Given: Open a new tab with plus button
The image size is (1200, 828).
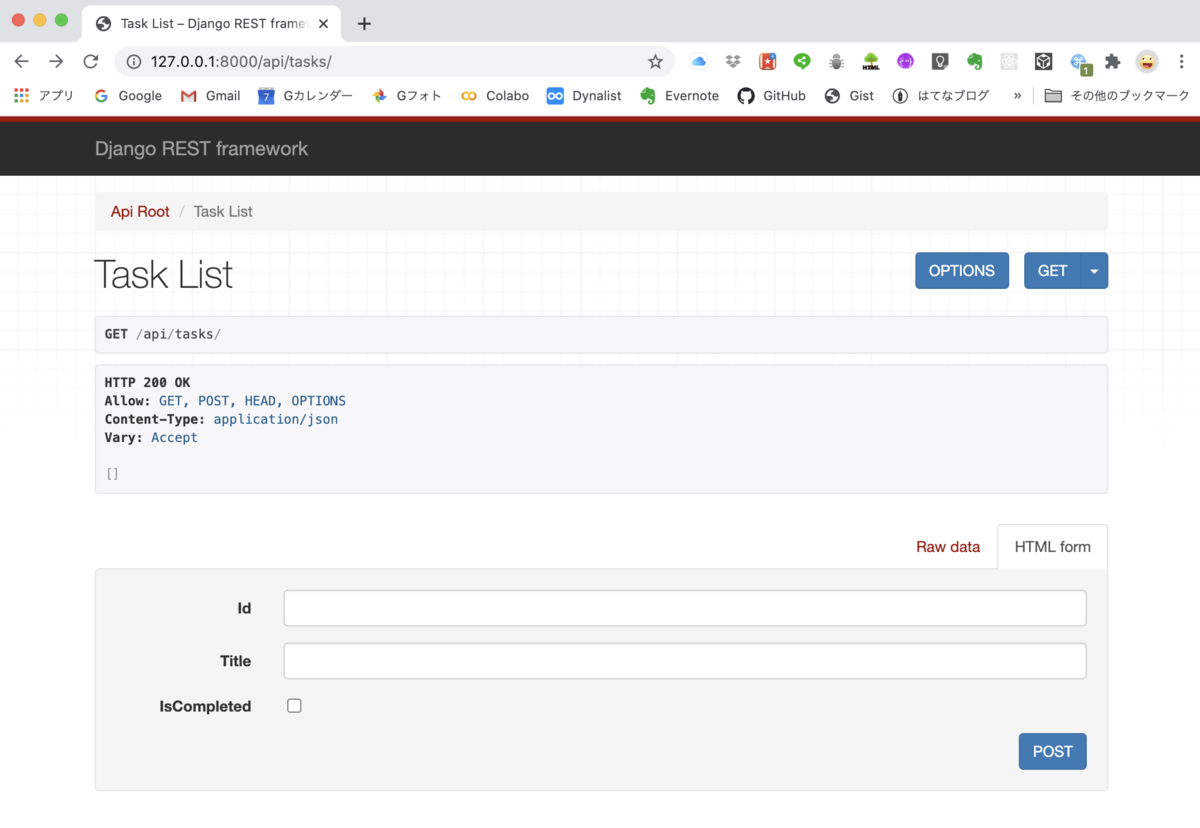Looking at the screenshot, I should pos(364,23).
